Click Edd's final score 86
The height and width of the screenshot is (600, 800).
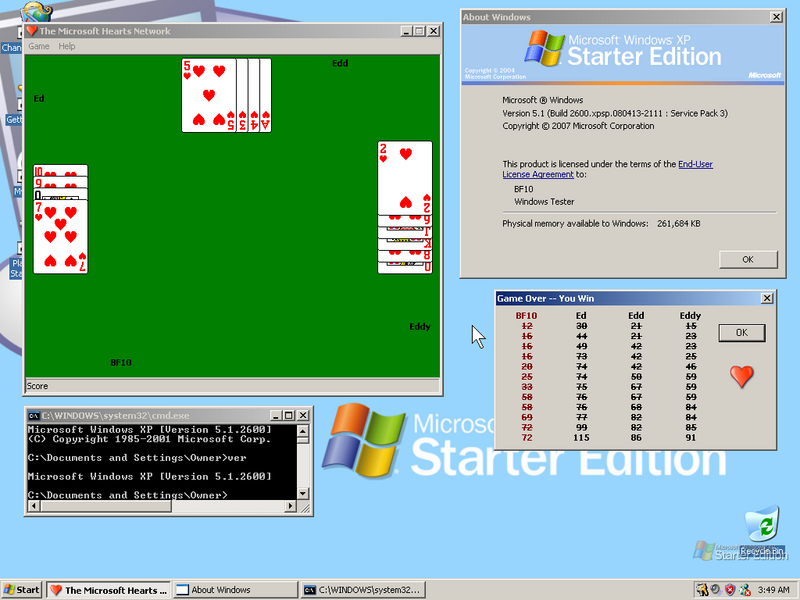(x=636, y=438)
